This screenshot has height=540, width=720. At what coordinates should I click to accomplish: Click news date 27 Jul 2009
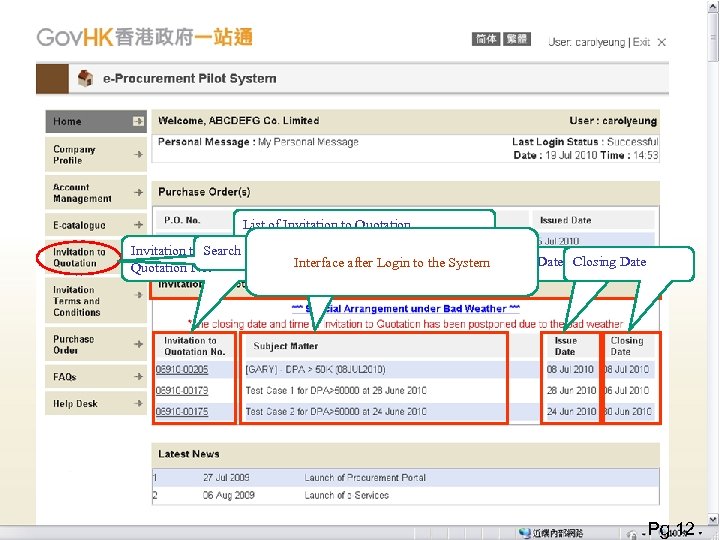(x=226, y=478)
